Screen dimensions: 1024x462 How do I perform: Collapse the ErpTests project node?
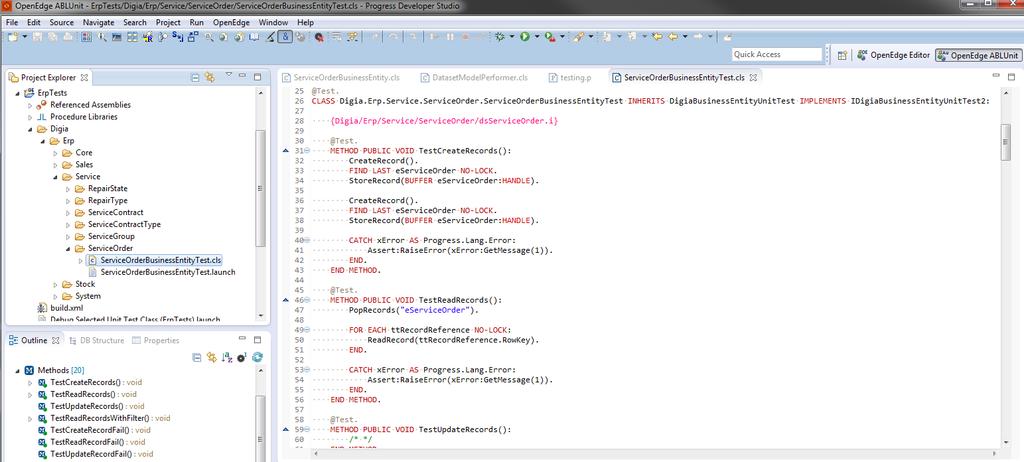[17, 93]
